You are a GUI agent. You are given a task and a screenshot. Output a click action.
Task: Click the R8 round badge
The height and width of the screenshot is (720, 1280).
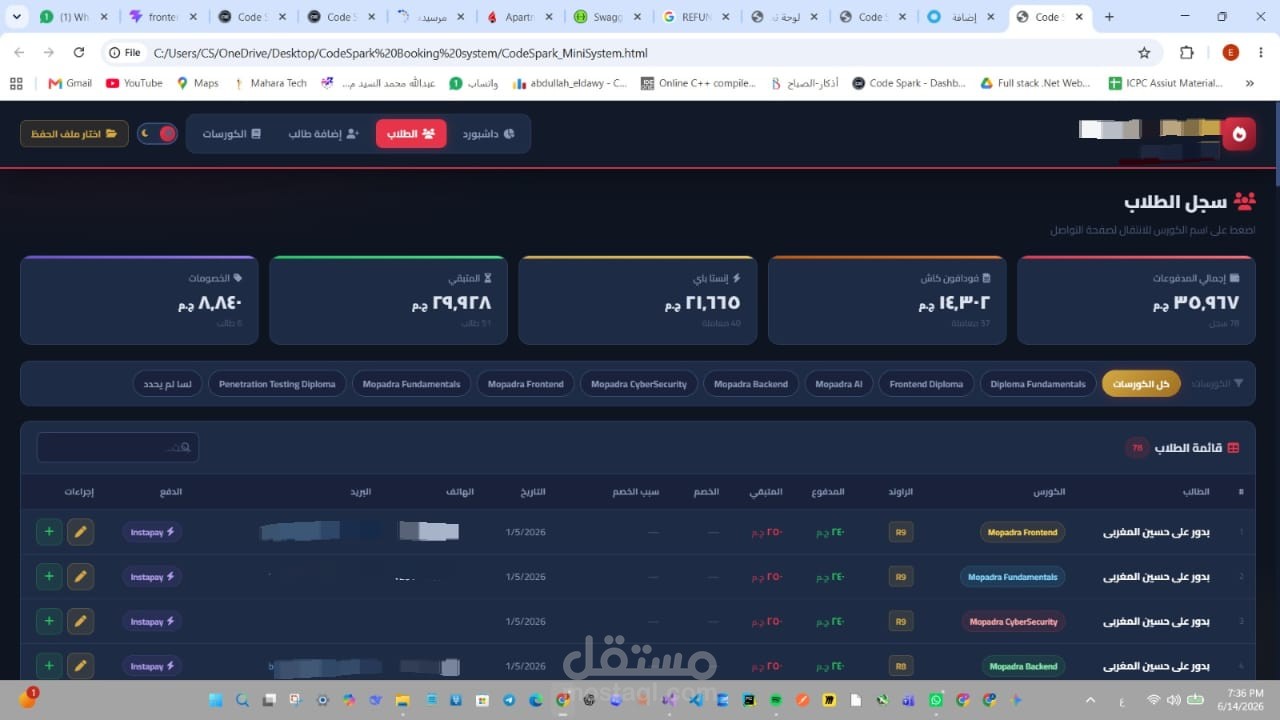click(x=901, y=666)
